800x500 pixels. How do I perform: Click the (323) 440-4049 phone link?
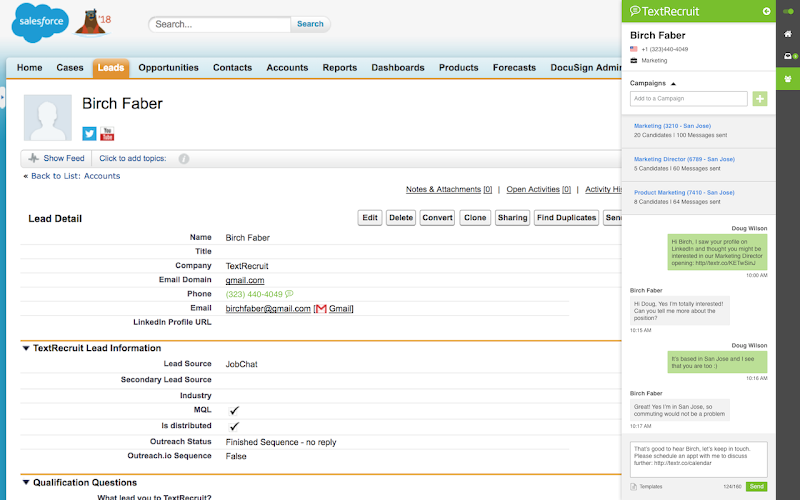pos(254,294)
